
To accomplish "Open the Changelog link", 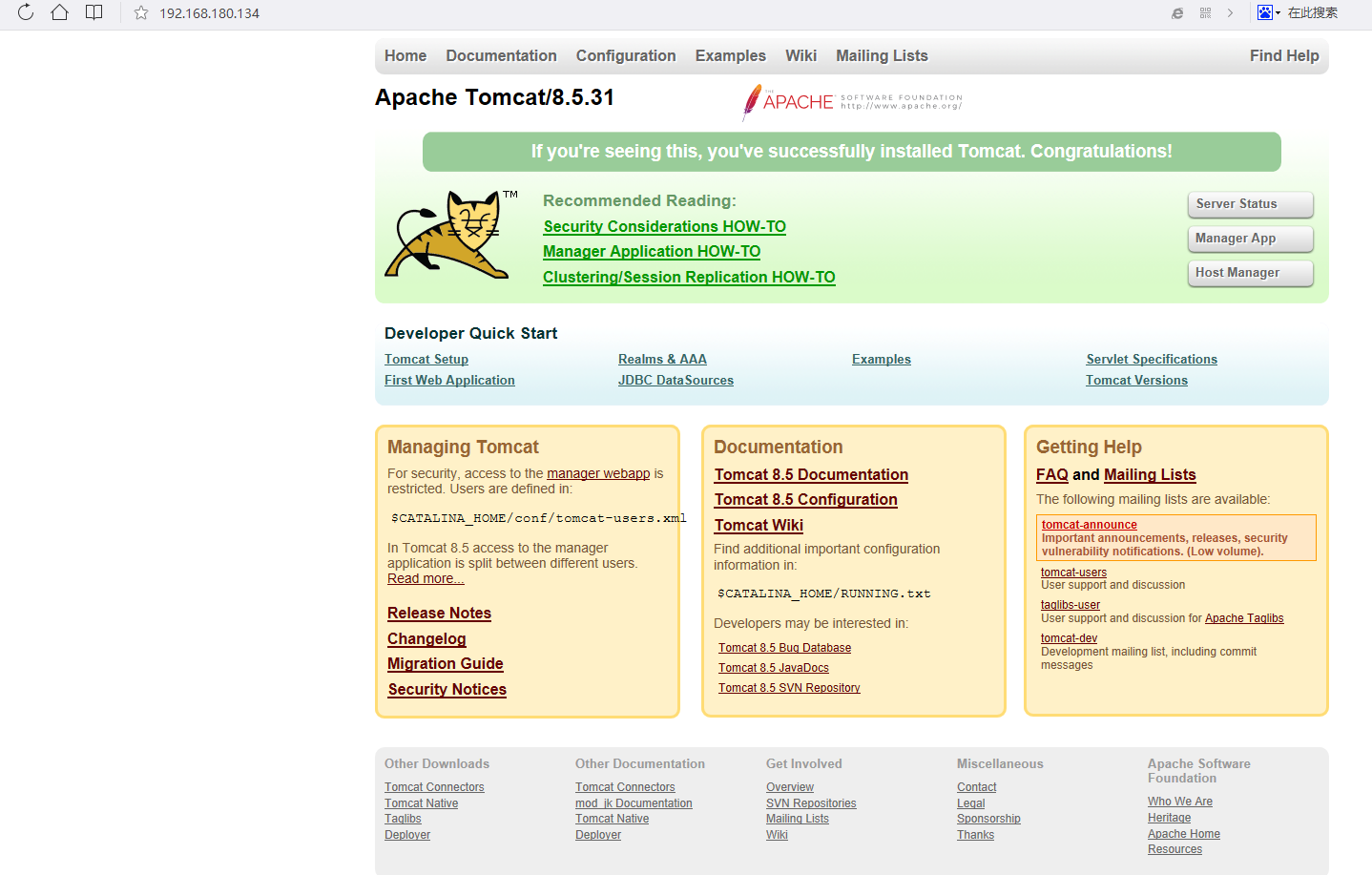I will click(426, 639).
